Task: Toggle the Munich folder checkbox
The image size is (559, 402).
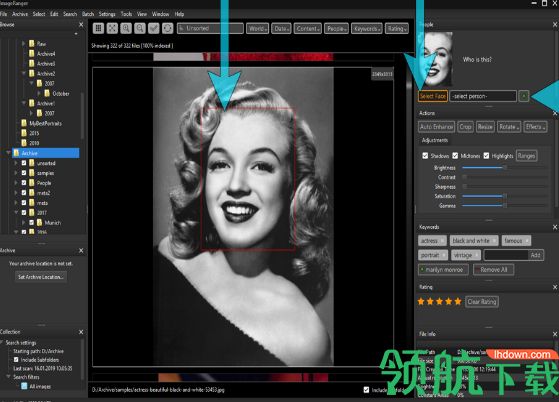Action: (x=31, y=223)
